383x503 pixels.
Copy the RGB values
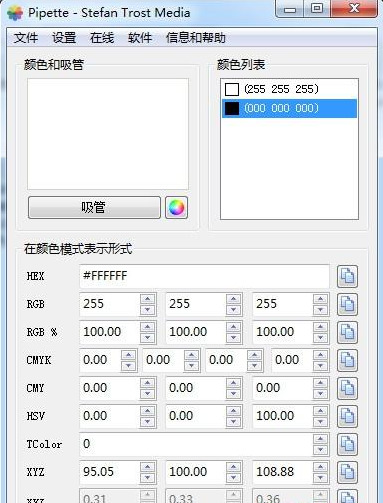click(347, 304)
